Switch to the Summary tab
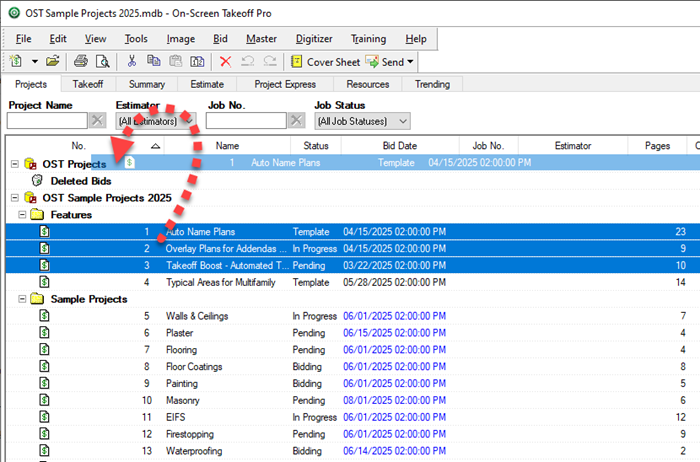Image resolution: width=700 pixels, height=462 pixels. [146, 84]
